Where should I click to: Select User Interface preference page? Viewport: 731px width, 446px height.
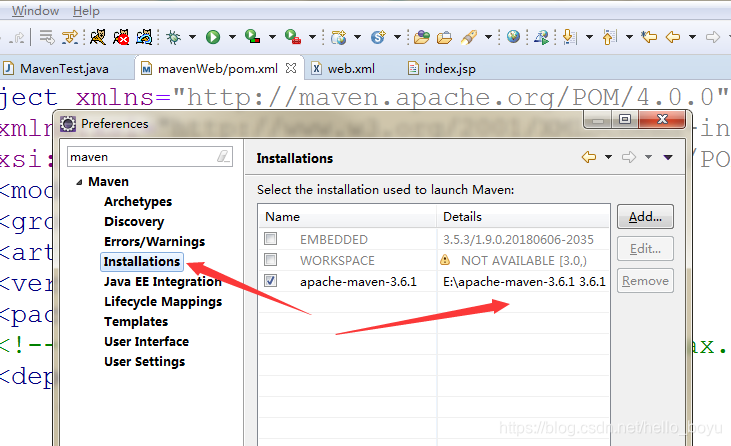click(x=146, y=342)
